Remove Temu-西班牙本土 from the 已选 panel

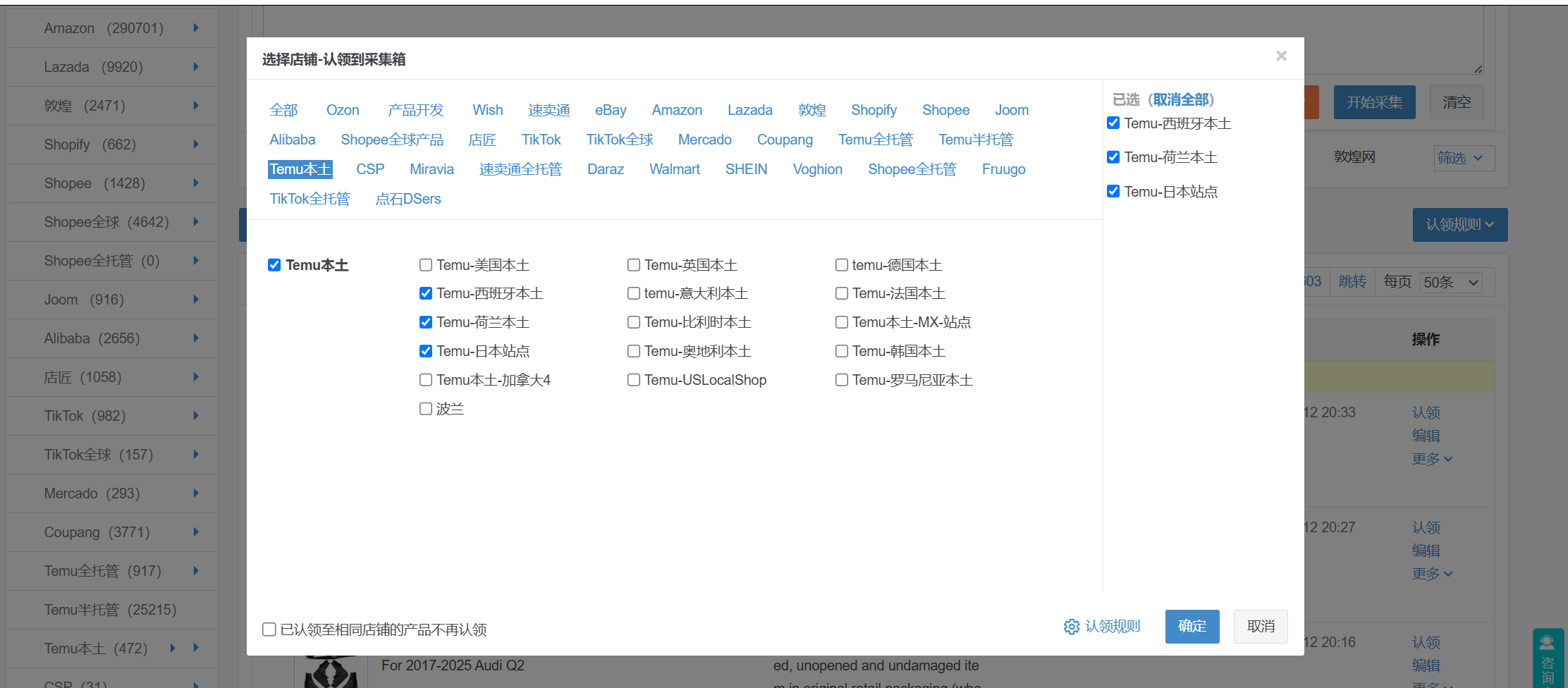click(x=1113, y=123)
